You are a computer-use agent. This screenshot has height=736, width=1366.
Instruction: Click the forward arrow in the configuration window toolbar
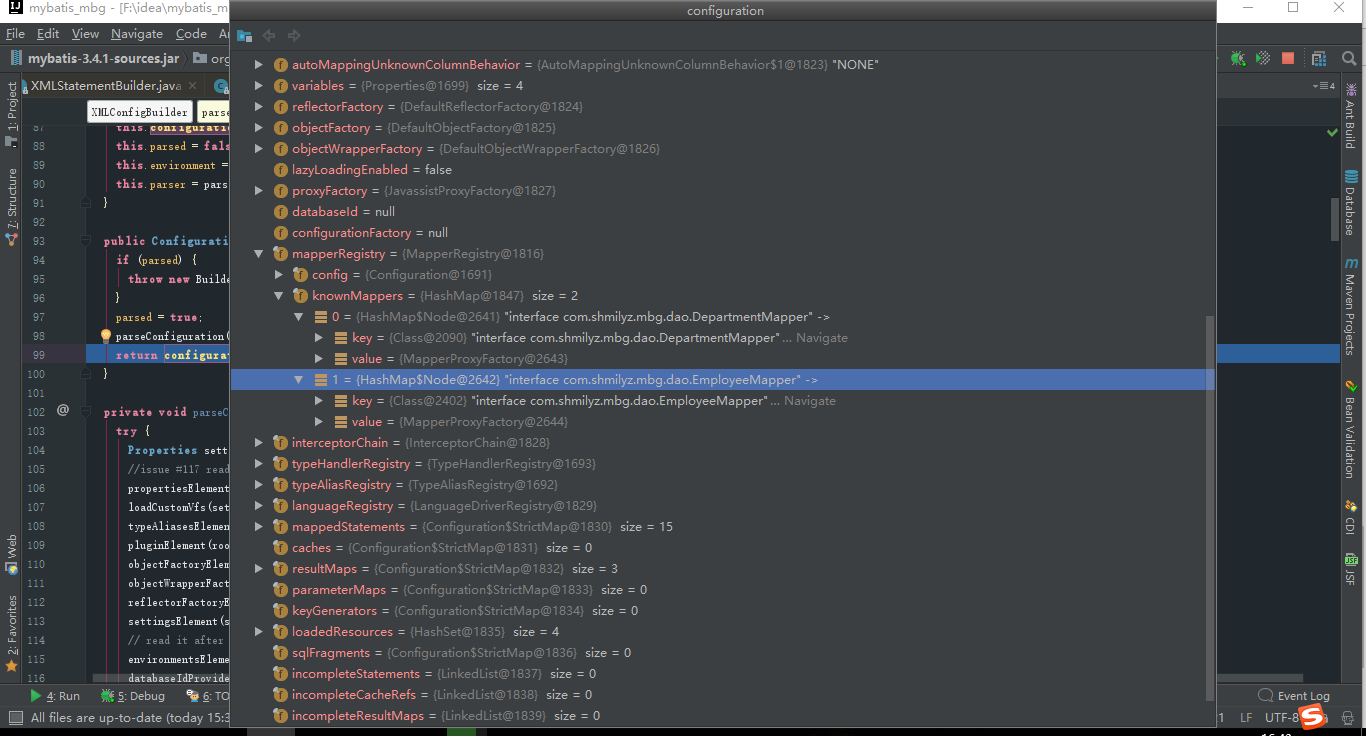(294, 36)
